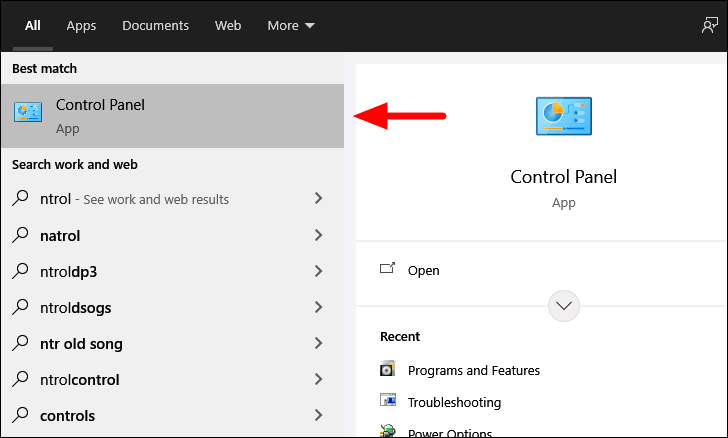
Task: Click the large Control Panel preview icon
Action: [564, 116]
